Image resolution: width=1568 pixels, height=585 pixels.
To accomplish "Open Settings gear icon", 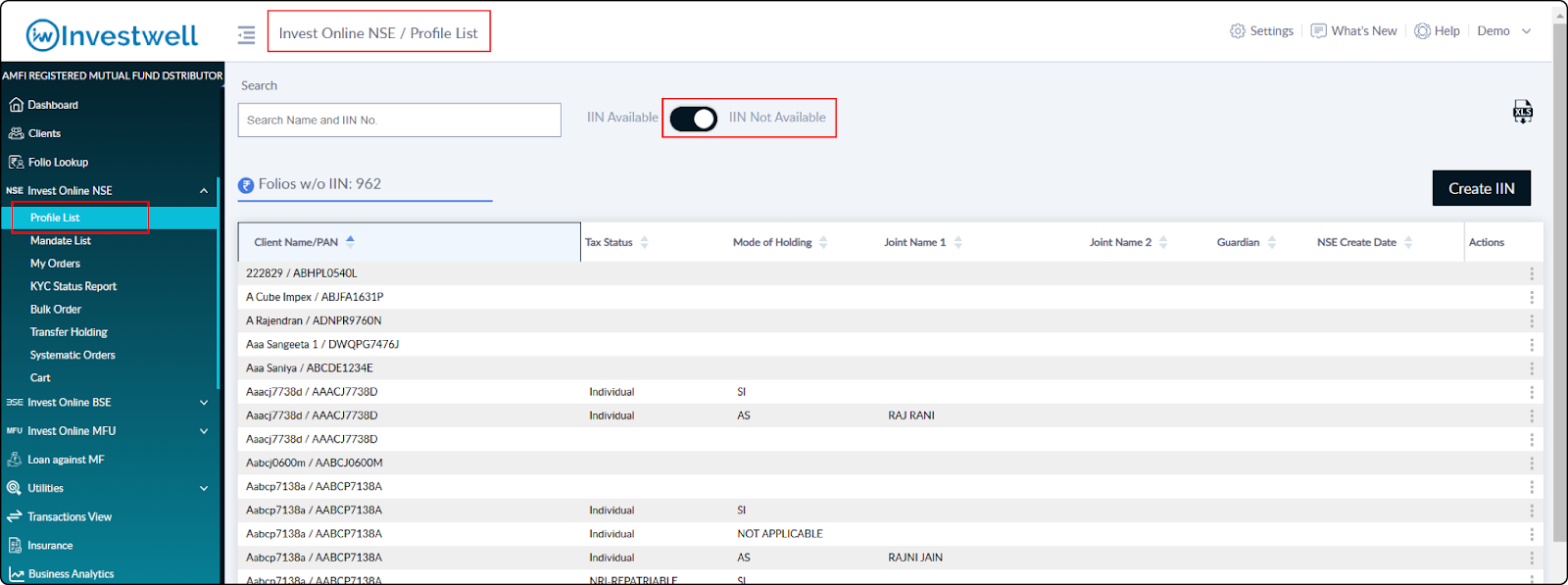I will 1238,31.
